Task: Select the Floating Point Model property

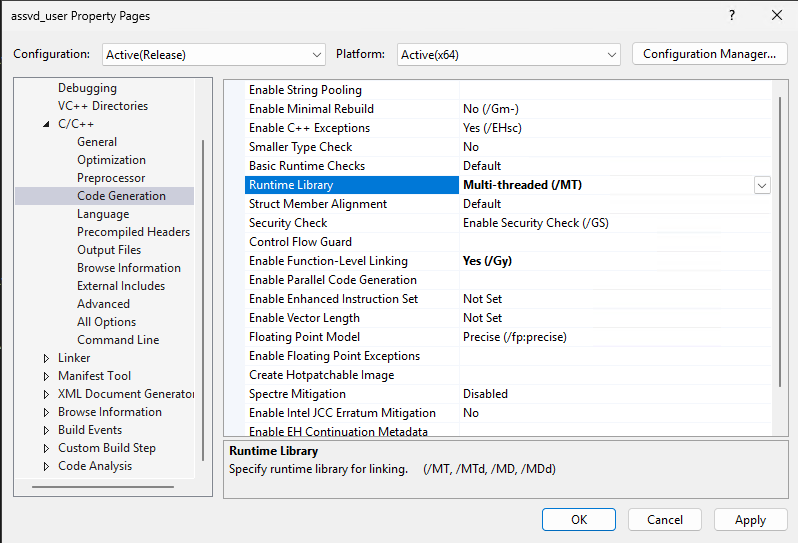Action: pyautogui.click(x=304, y=337)
